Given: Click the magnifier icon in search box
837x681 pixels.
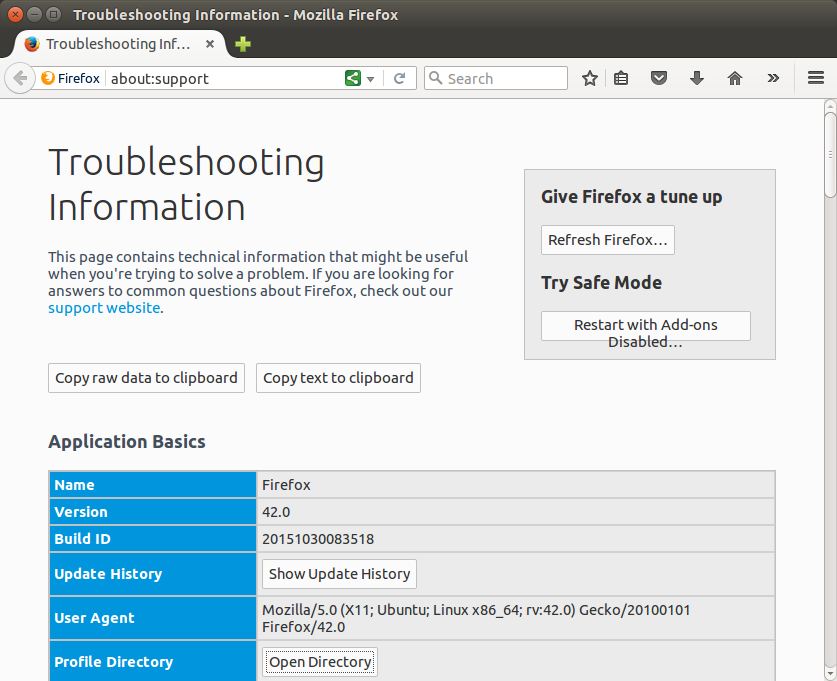Looking at the screenshot, I should (436, 78).
